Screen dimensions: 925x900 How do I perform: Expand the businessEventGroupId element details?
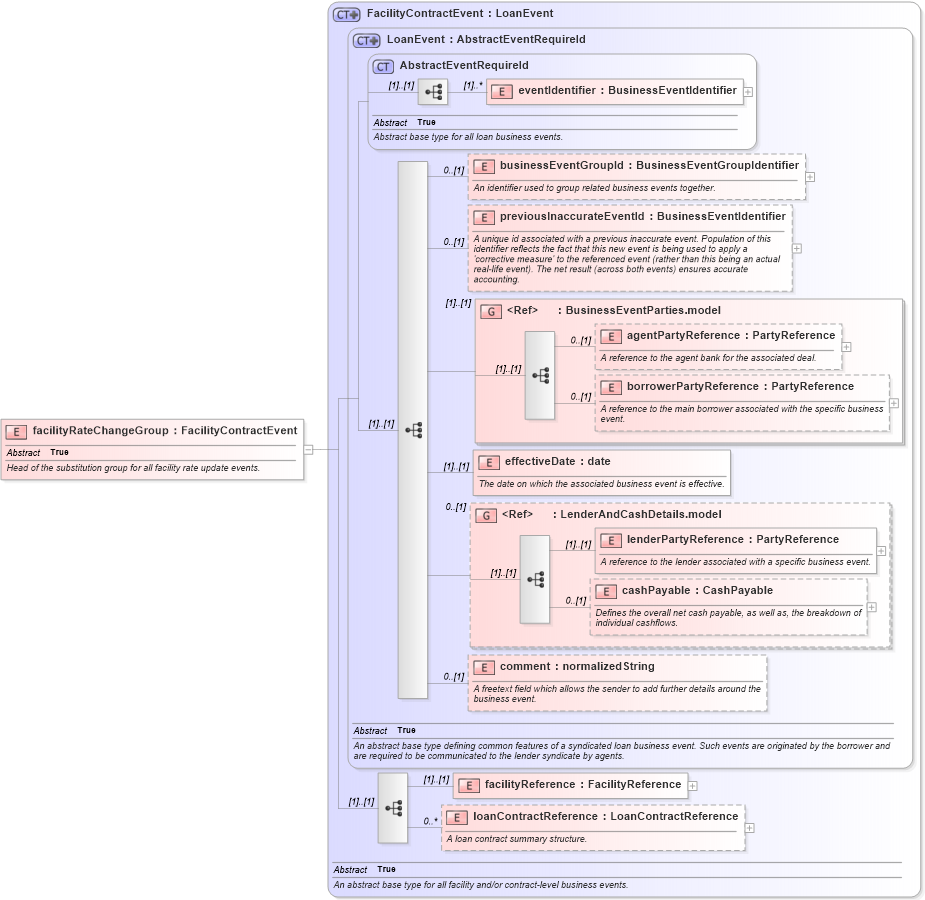[x=810, y=176]
